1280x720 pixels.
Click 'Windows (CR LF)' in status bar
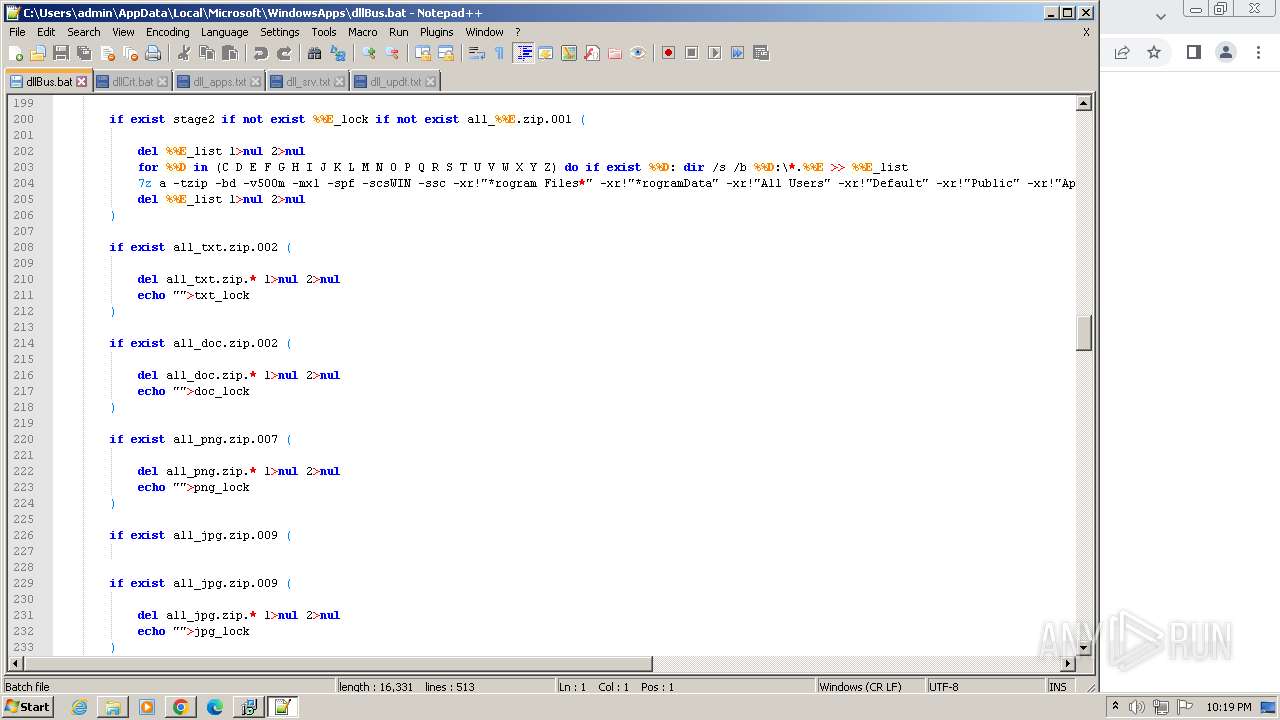[870, 686]
